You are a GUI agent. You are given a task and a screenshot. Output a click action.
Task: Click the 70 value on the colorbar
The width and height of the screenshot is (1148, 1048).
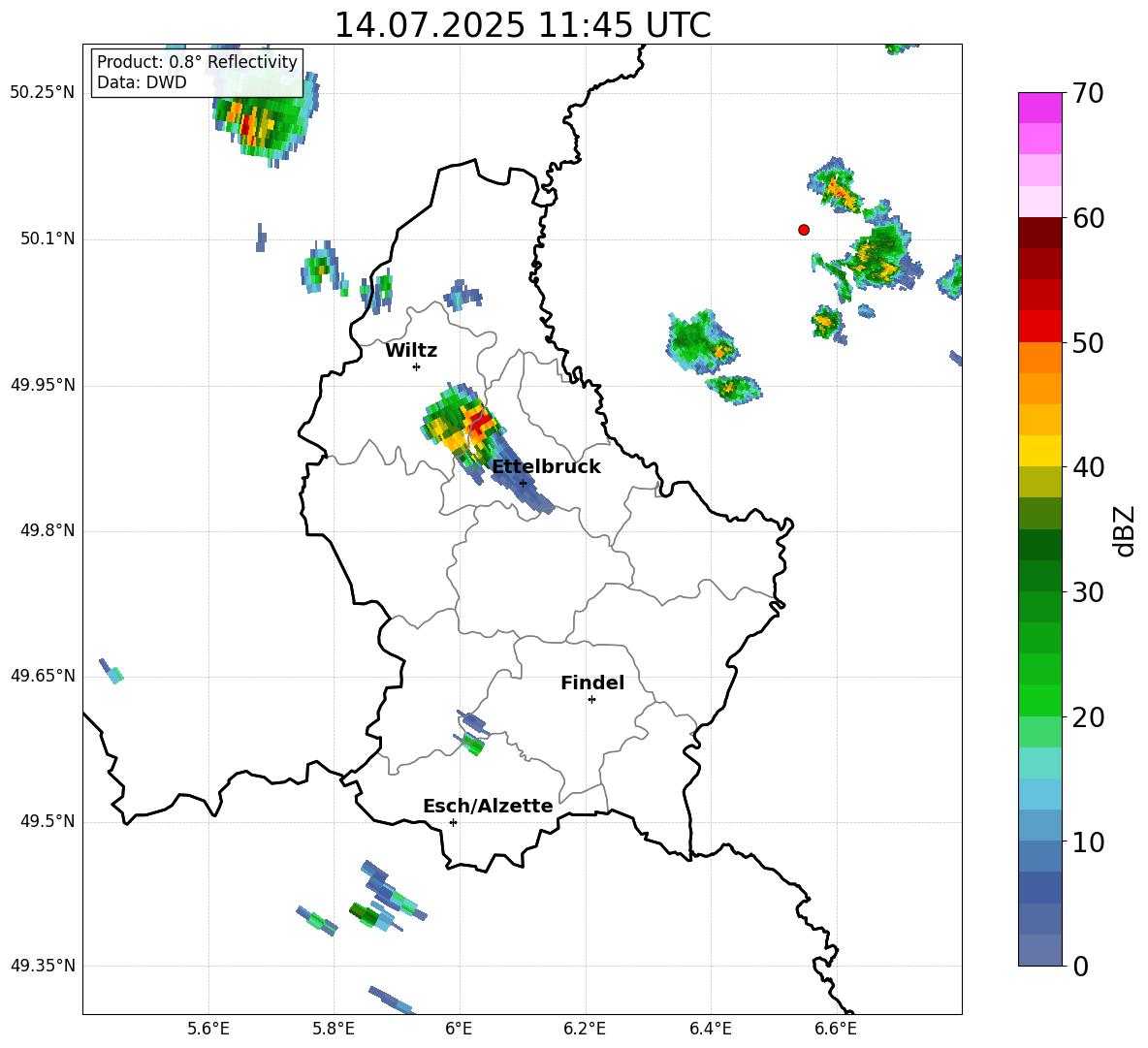[x=1088, y=93]
